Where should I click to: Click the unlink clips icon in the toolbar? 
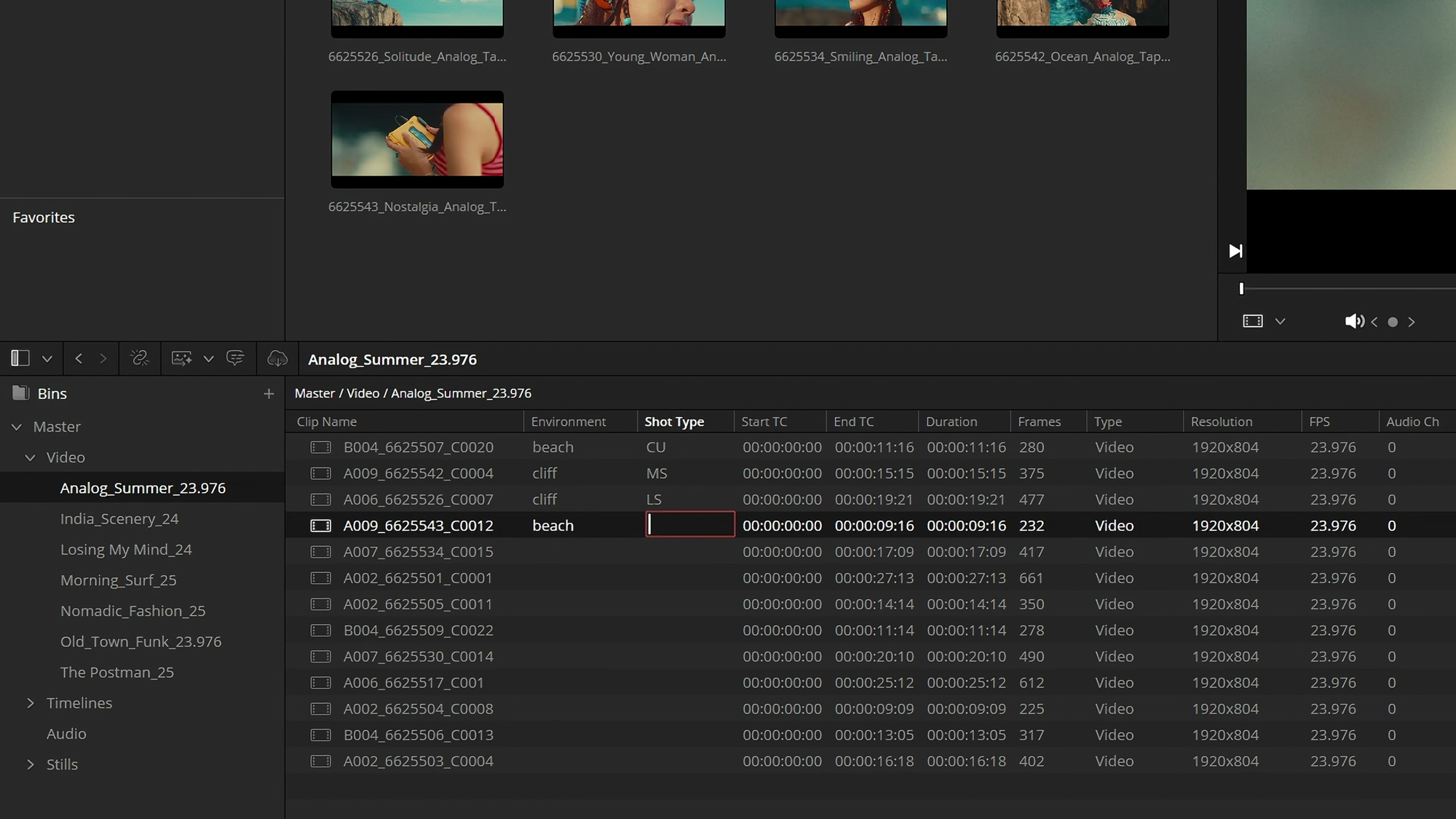pos(139,358)
